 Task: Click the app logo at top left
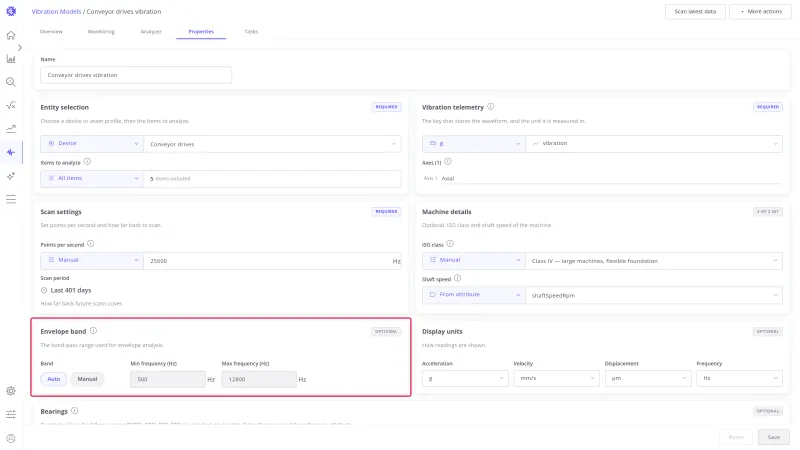[11, 11]
